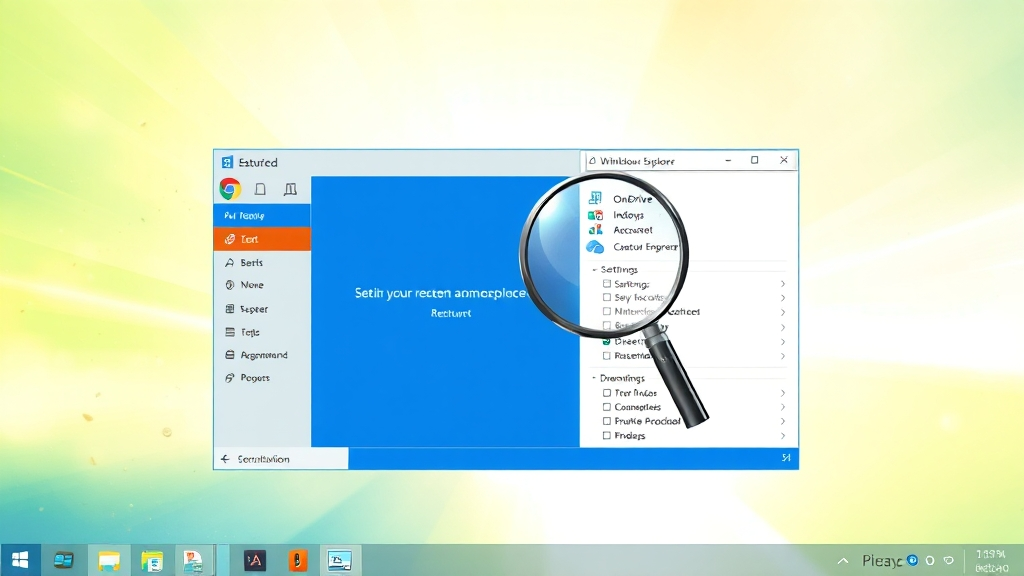Expand the chevron on 'Frutke Prociad' row
Screen dimensions: 1024x576
tap(782, 421)
